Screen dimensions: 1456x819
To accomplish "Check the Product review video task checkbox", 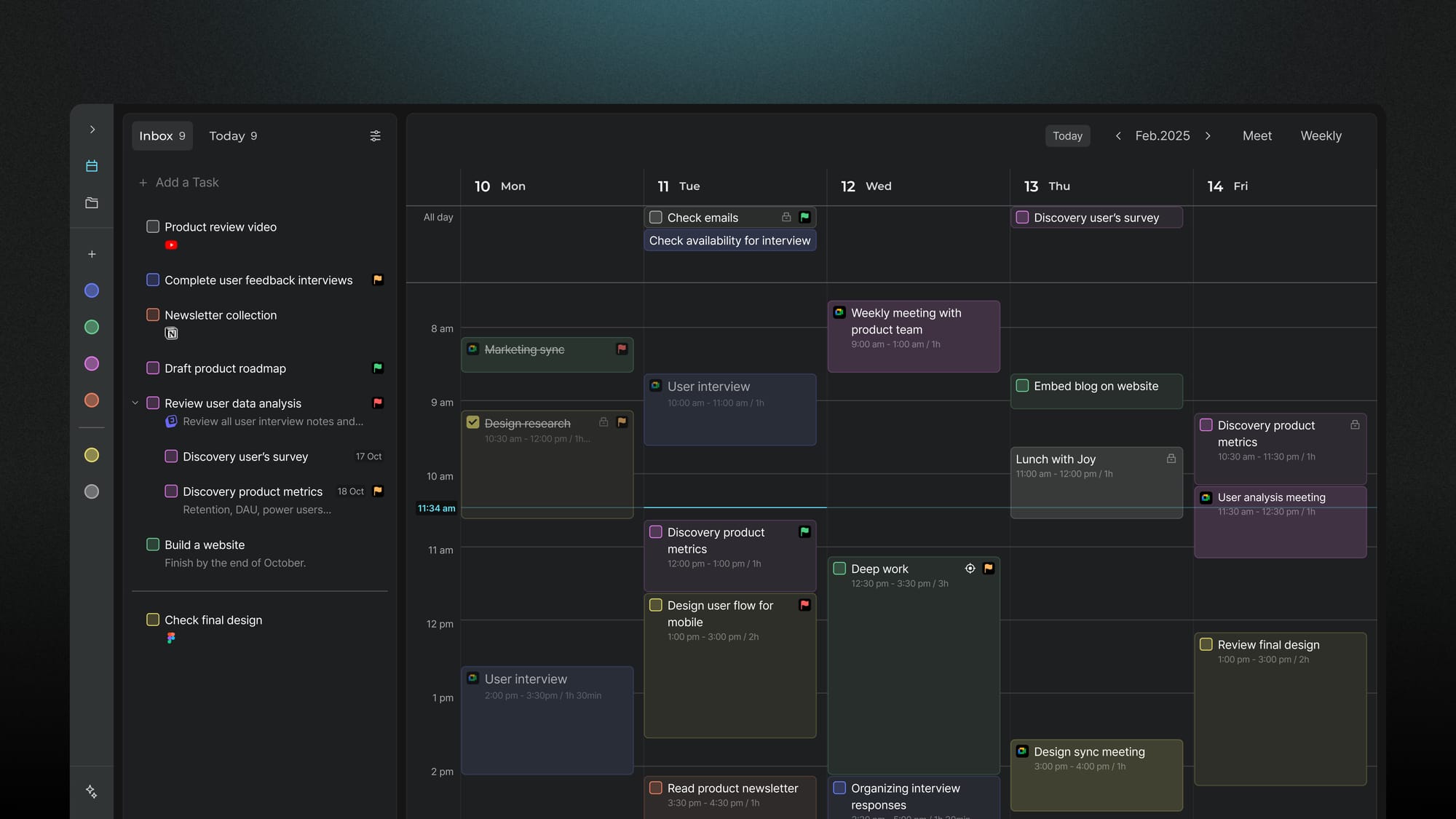I will click(x=153, y=226).
